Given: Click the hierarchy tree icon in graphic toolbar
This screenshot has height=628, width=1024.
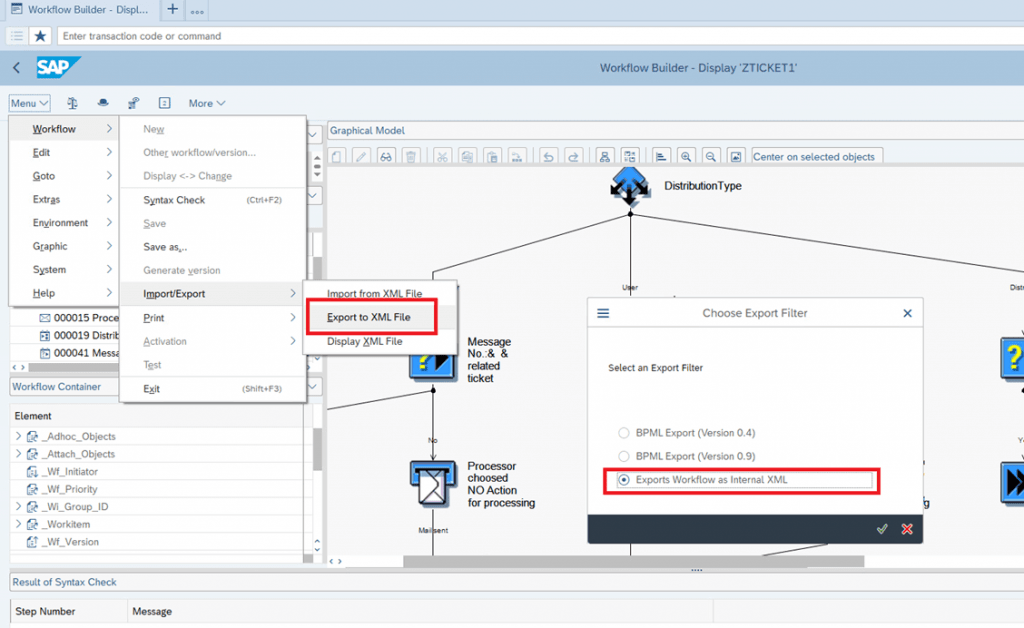Looking at the screenshot, I should click(x=605, y=157).
